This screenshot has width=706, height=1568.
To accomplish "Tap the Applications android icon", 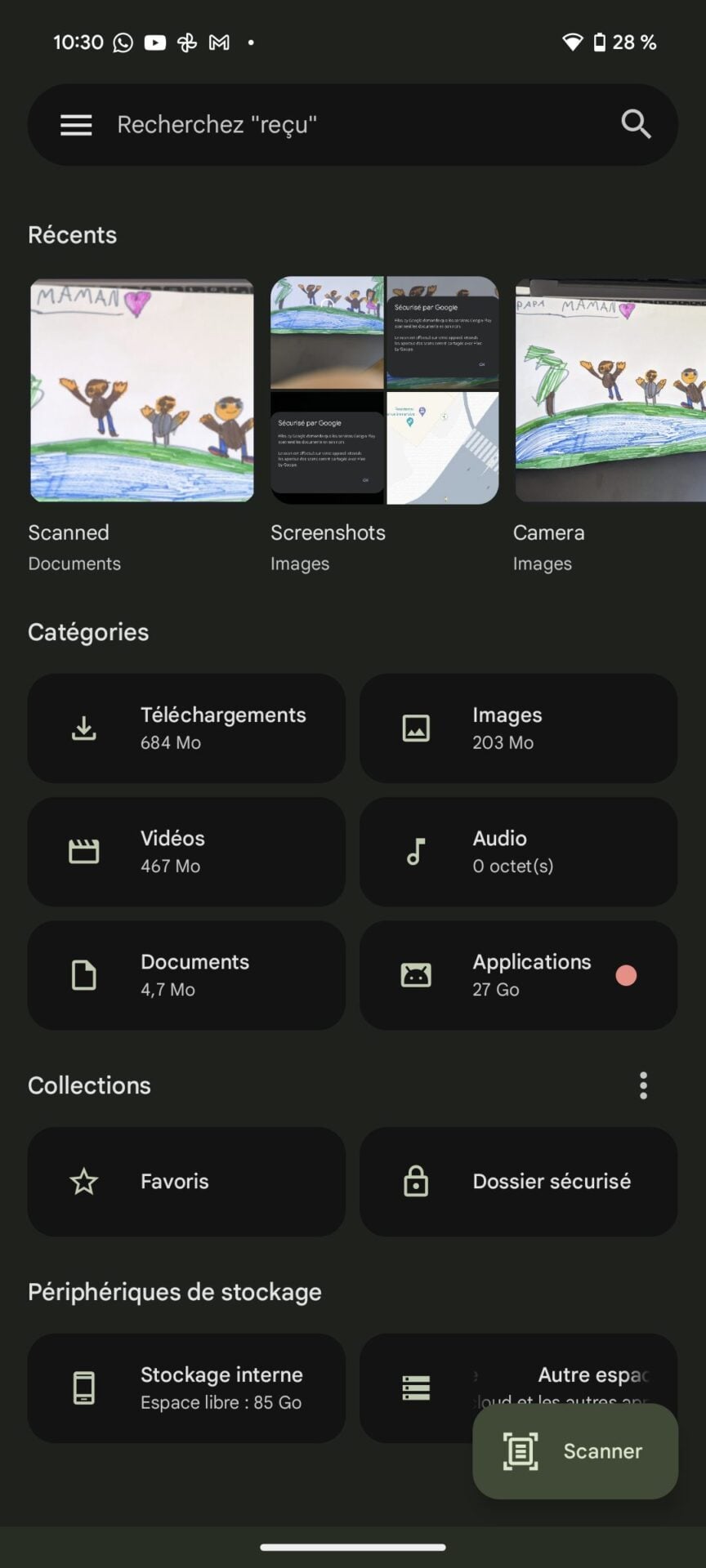I will (x=416, y=975).
